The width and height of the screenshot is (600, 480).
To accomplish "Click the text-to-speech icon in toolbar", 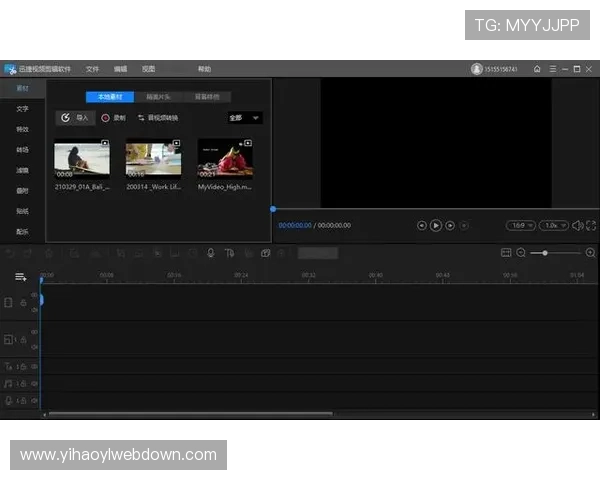I will point(230,253).
